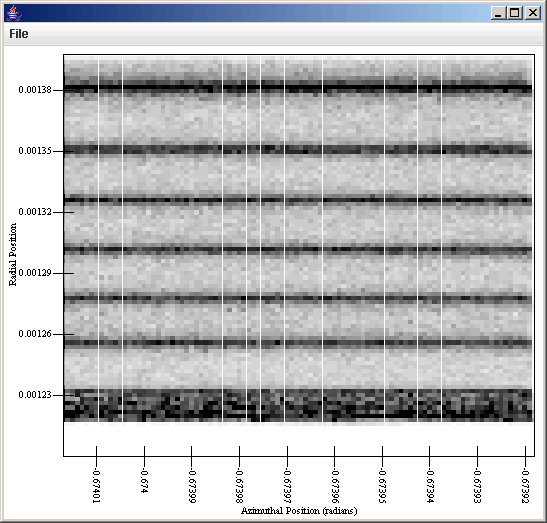Click the Java coffee cup title icon
This screenshot has height=523, width=547.
[x=14, y=13]
